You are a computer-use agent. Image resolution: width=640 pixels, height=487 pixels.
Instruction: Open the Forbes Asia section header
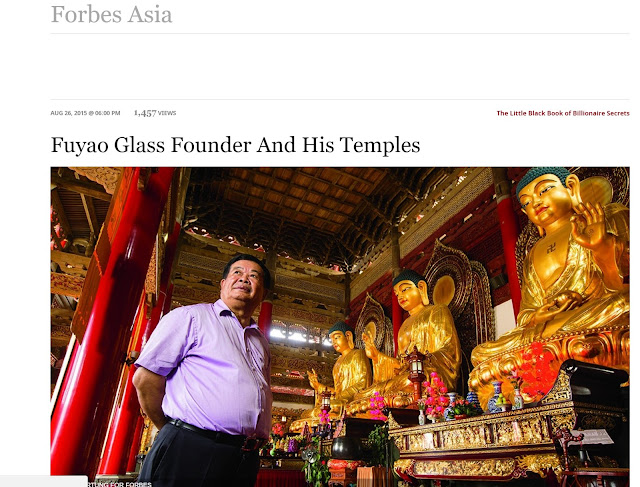(111, 14)
